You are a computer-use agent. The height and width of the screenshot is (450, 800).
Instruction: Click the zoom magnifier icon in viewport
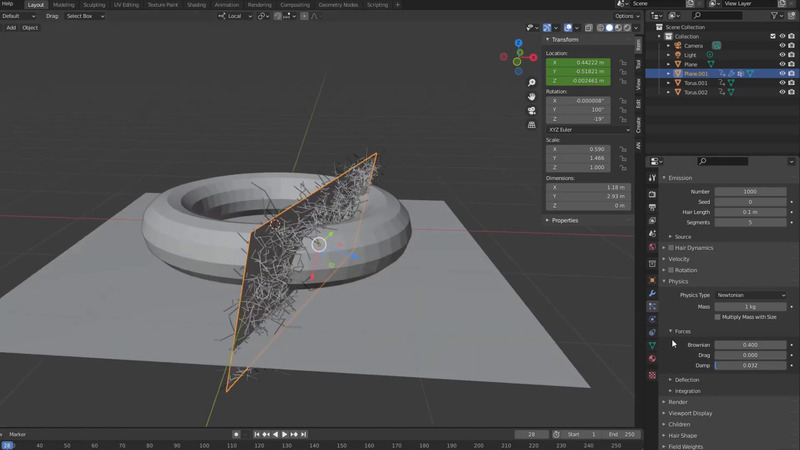[x=531, y=83]
